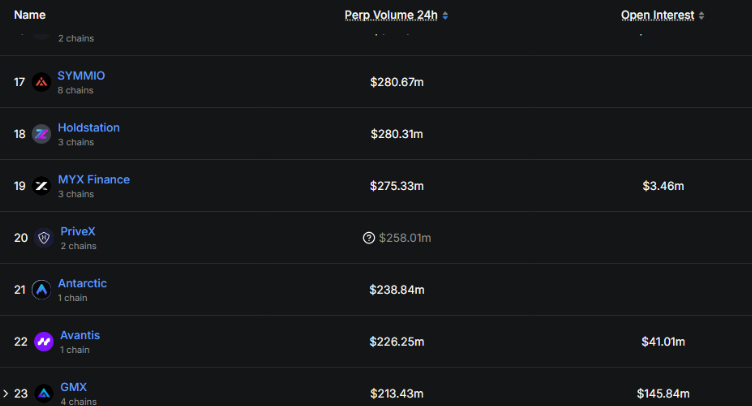
Task: Click the Name column header
Action: pos(30,15)
